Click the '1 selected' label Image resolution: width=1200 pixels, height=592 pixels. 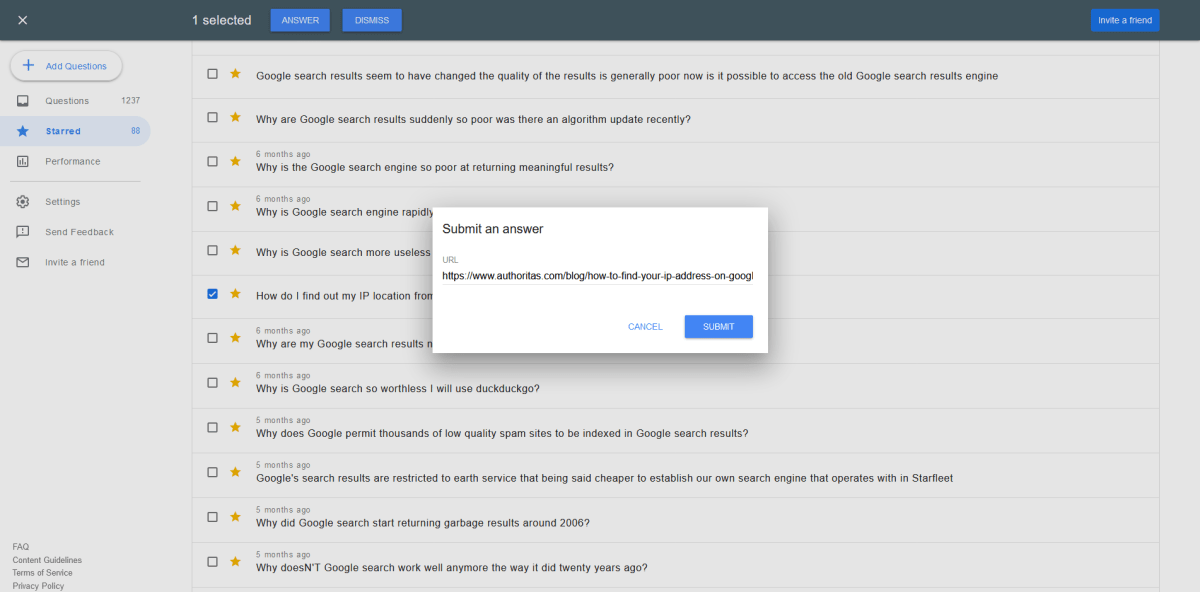222,20
